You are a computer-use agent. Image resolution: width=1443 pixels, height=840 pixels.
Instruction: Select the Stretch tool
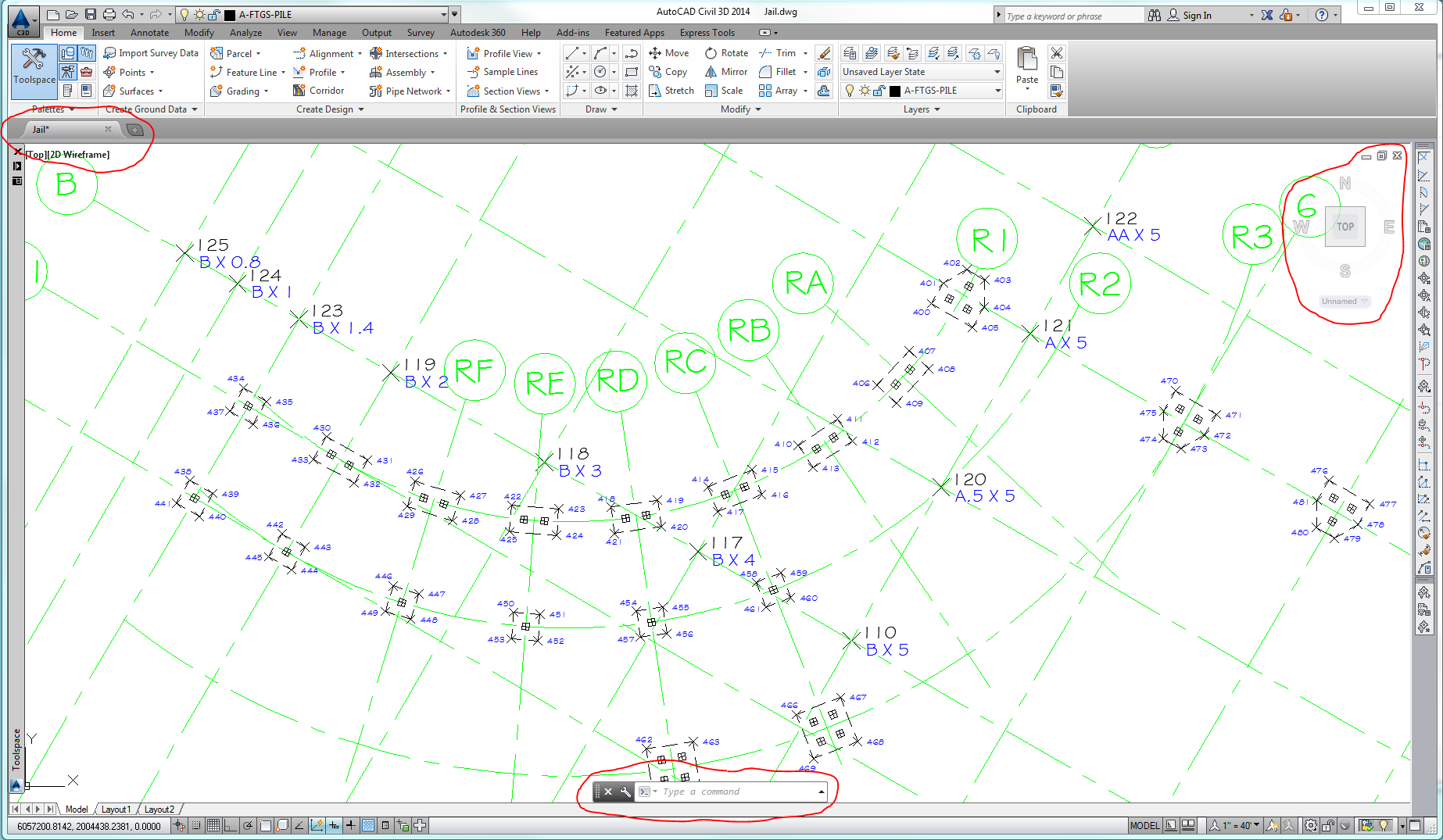click(x=671, y=91)
